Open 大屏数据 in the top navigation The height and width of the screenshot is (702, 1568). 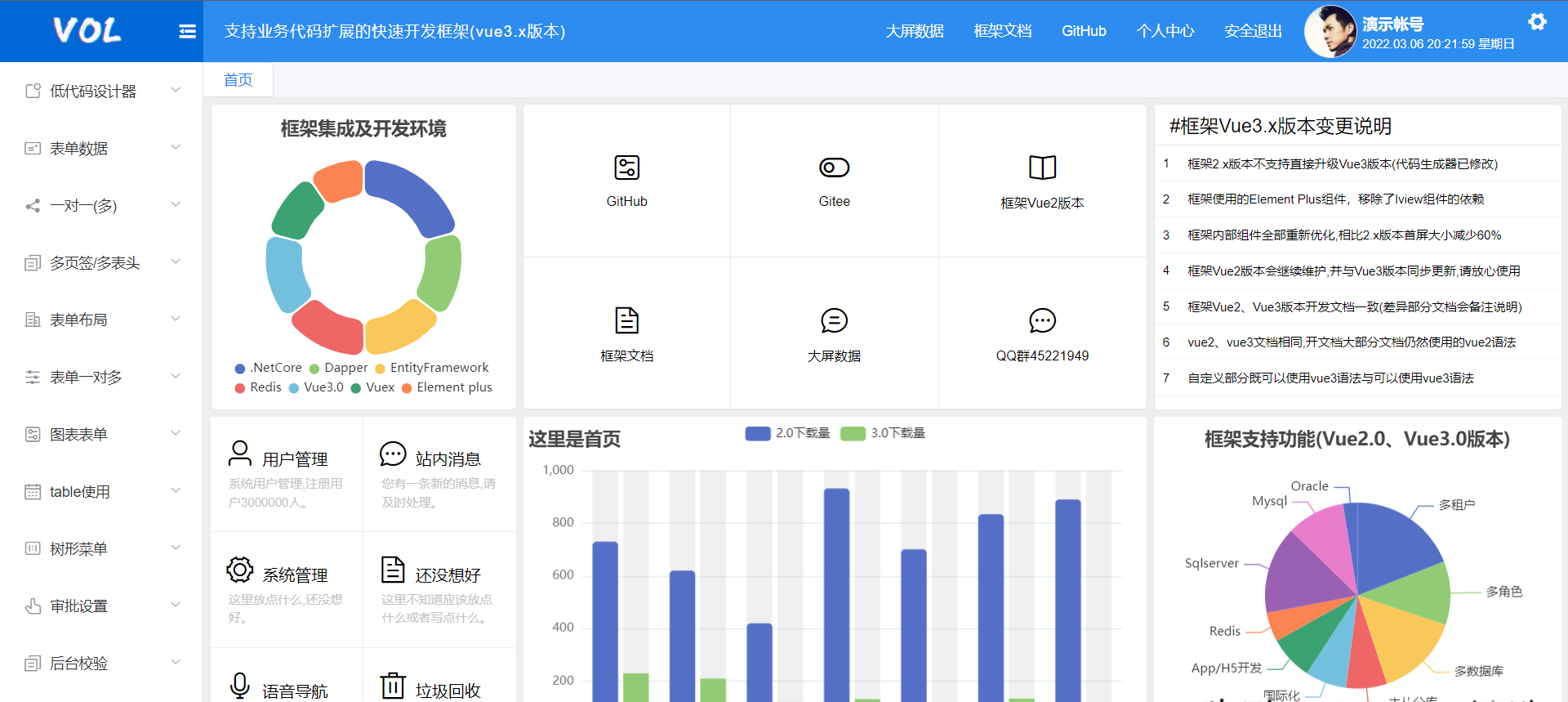pos(915,31)
